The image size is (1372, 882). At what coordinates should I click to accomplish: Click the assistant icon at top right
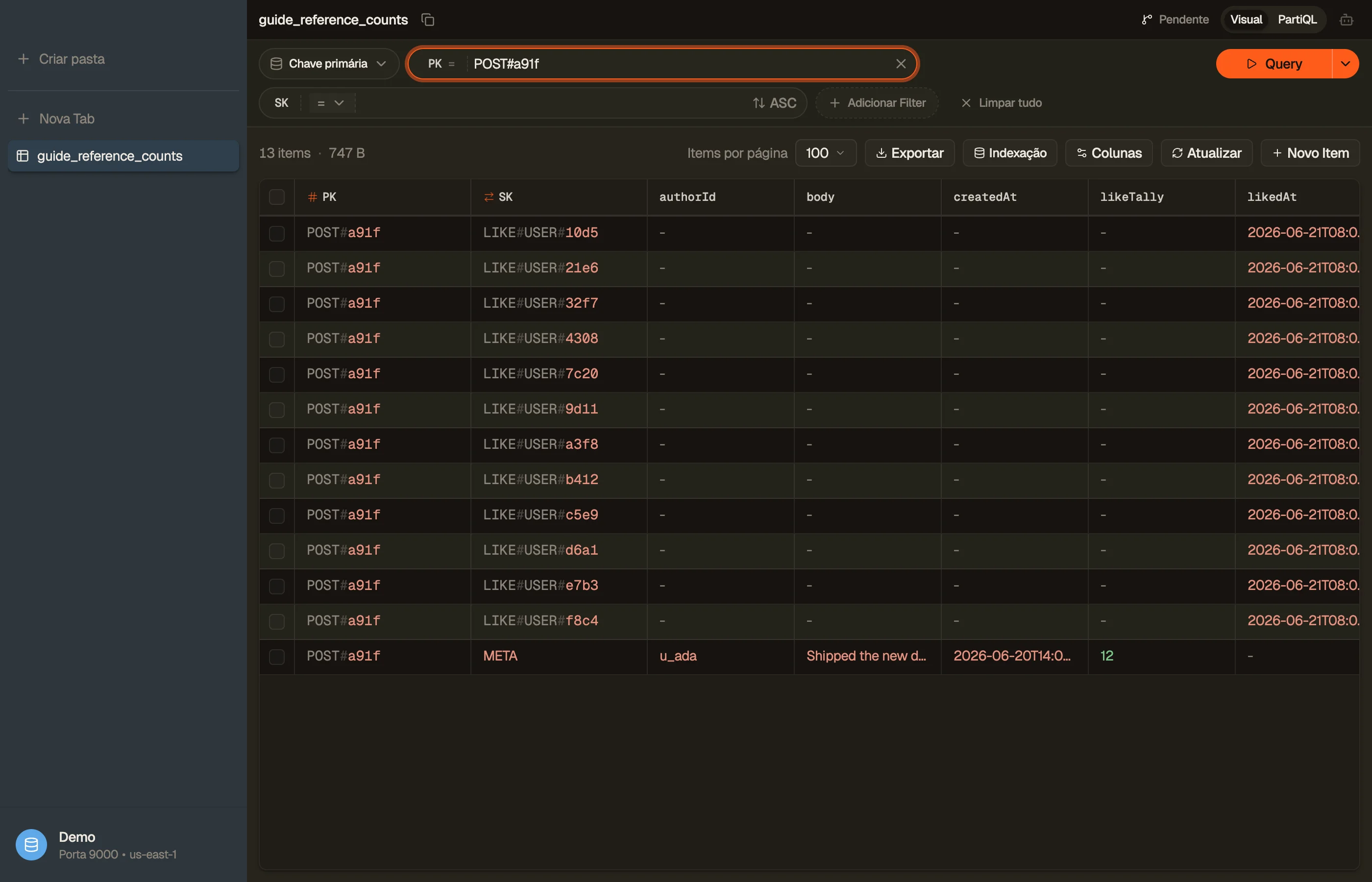1346,20
